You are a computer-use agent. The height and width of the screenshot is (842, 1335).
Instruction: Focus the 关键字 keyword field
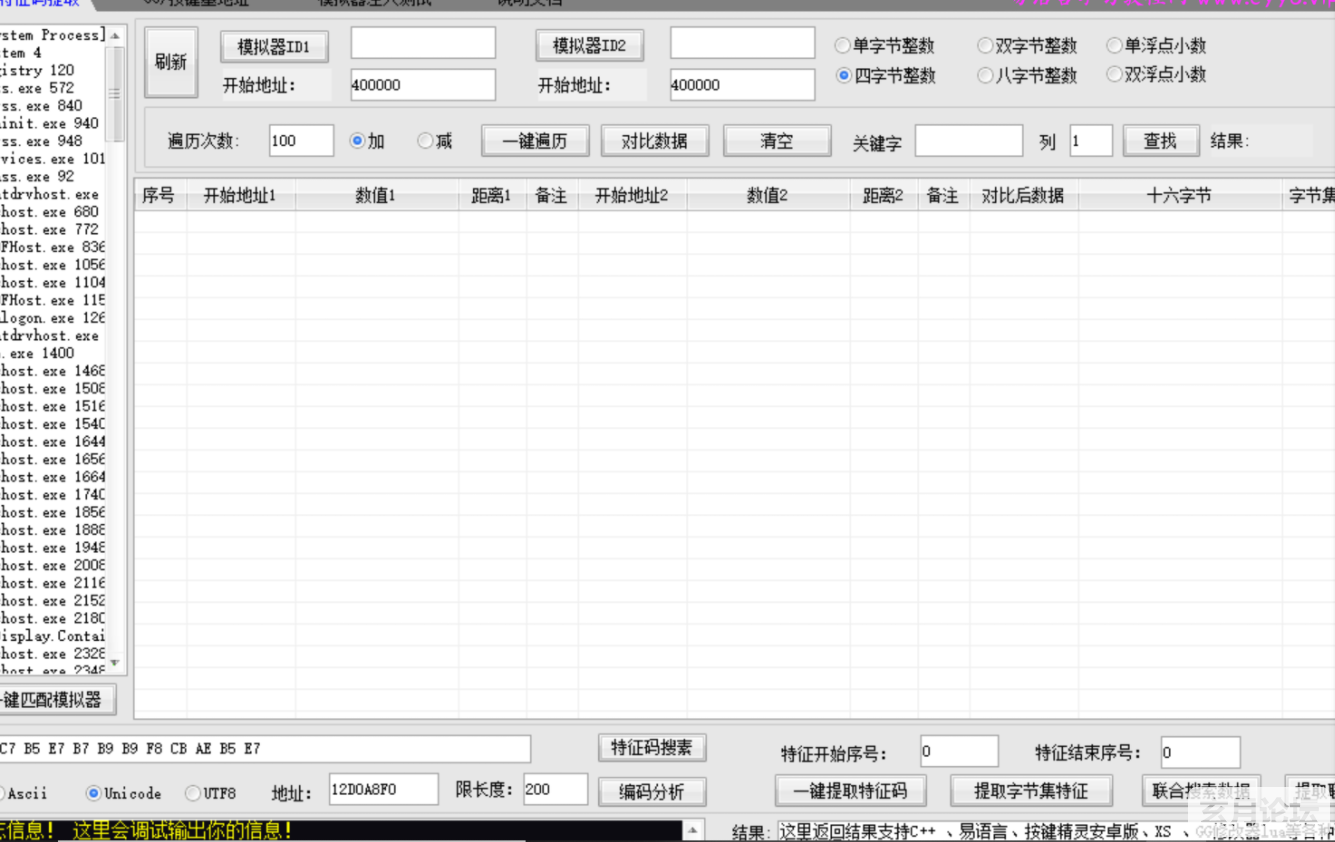tap(969, 141)
